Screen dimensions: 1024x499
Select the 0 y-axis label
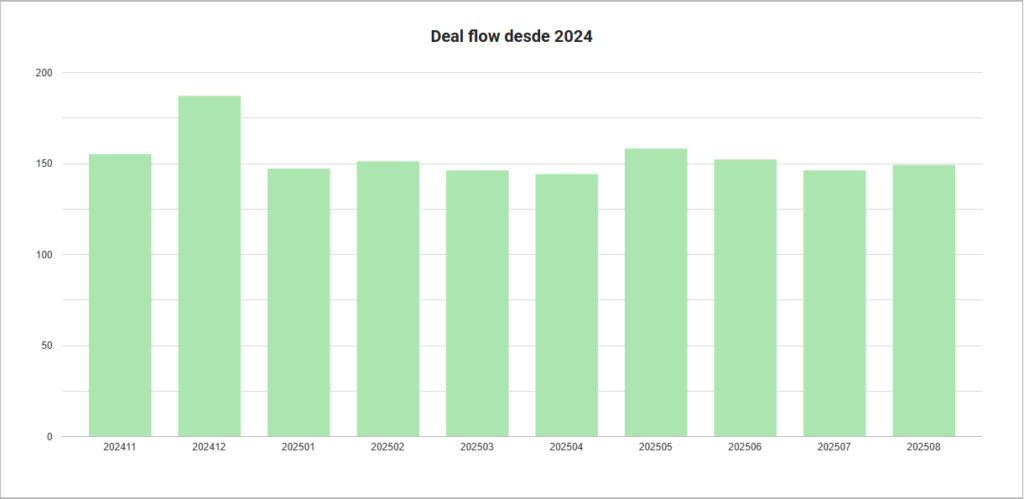50,436
